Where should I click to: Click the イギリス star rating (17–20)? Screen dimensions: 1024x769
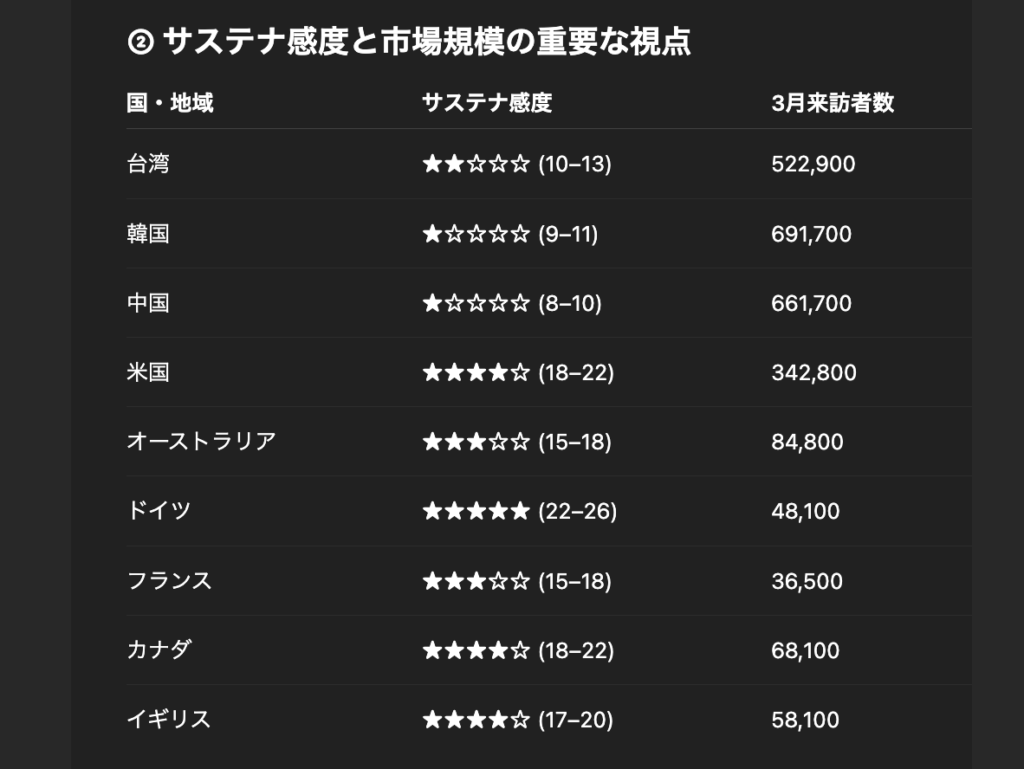coord(517,719)
